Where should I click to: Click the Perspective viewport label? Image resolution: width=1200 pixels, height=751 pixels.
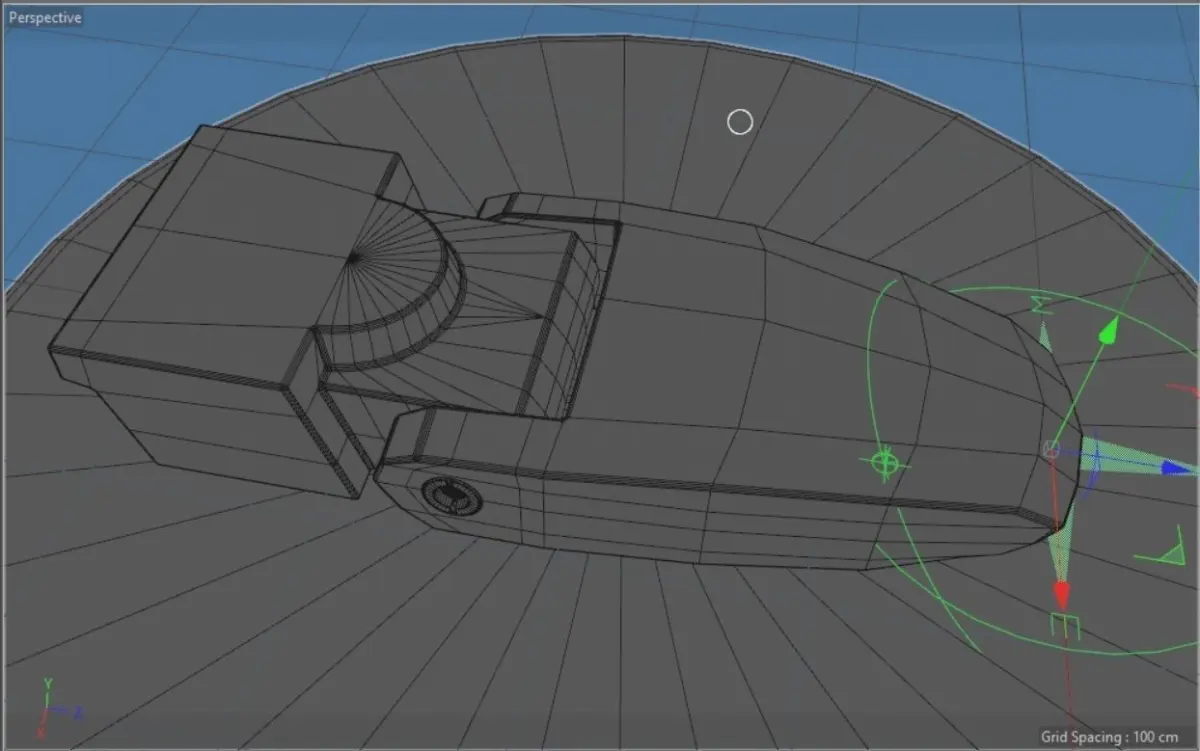[45, 18]
